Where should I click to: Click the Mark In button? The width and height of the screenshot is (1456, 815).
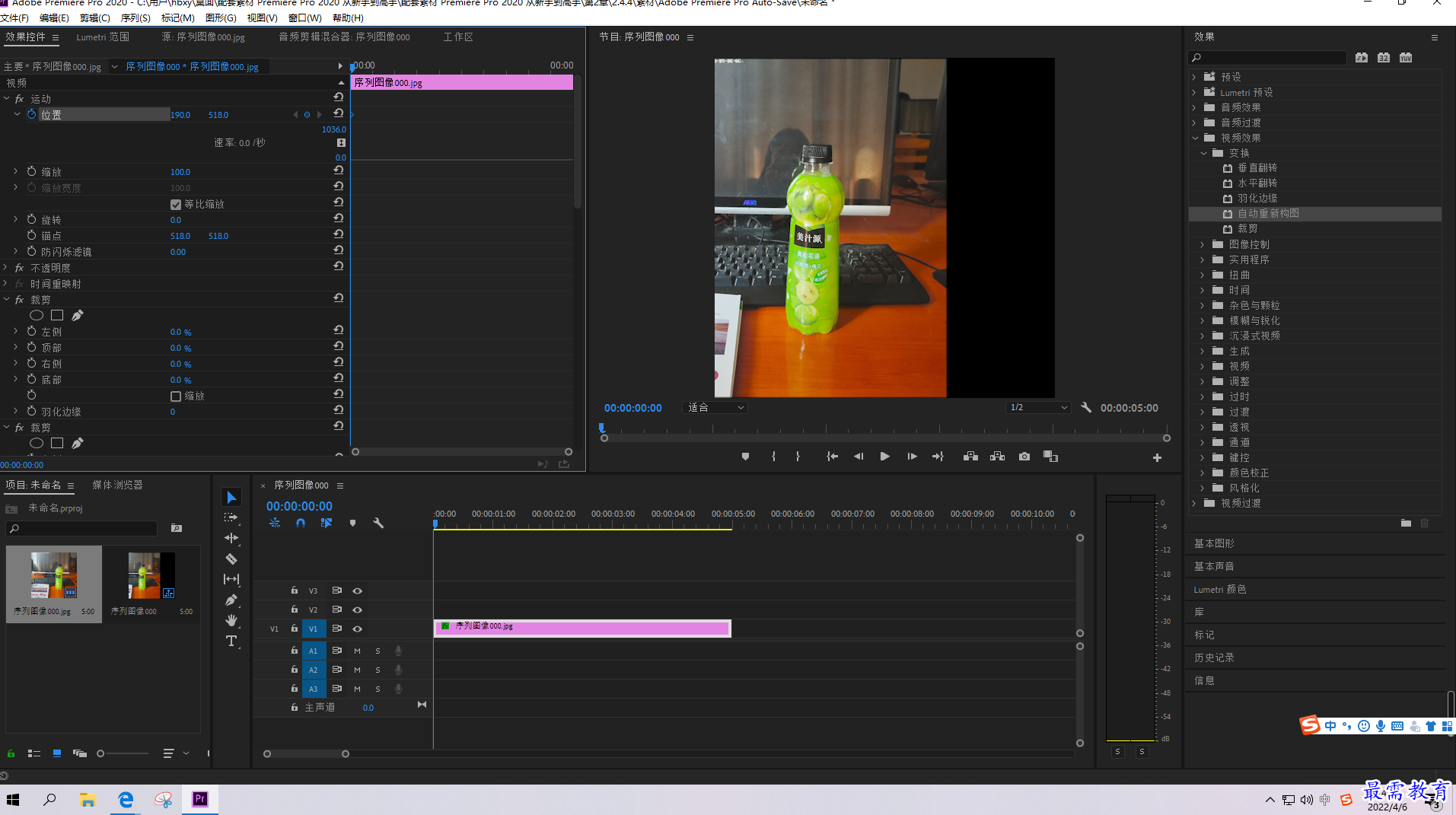773,457
